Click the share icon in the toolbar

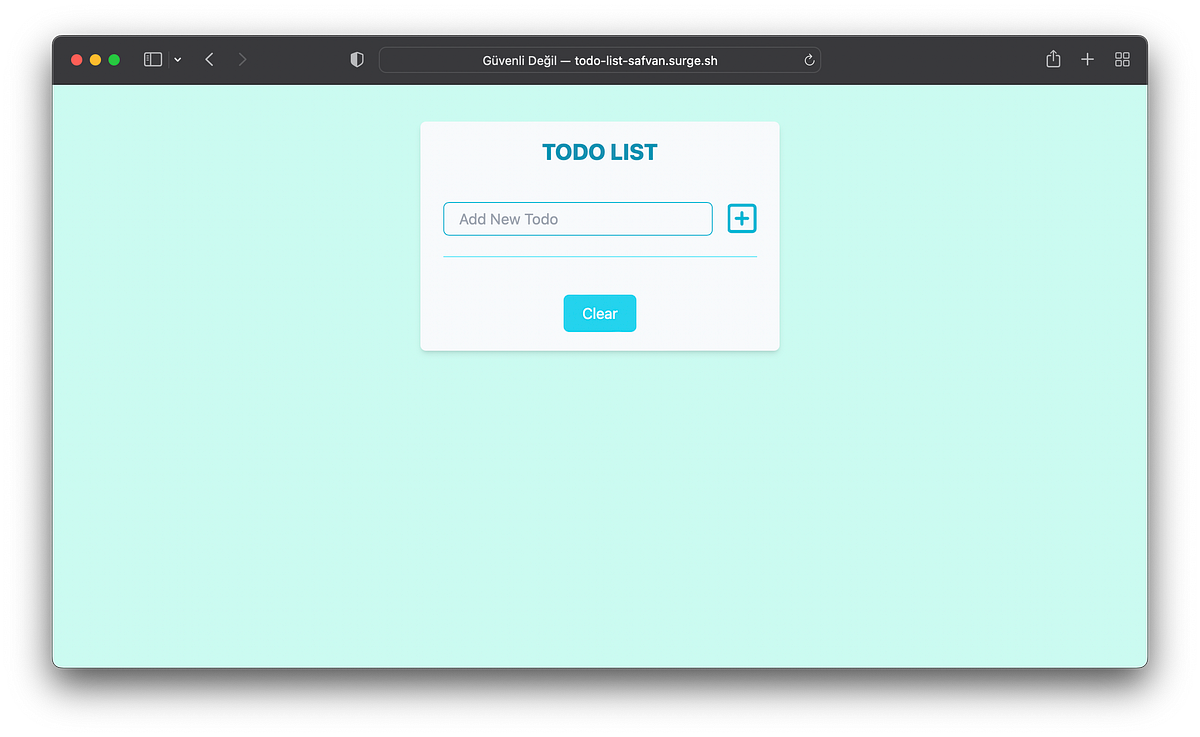click(x=1052, y=59)
